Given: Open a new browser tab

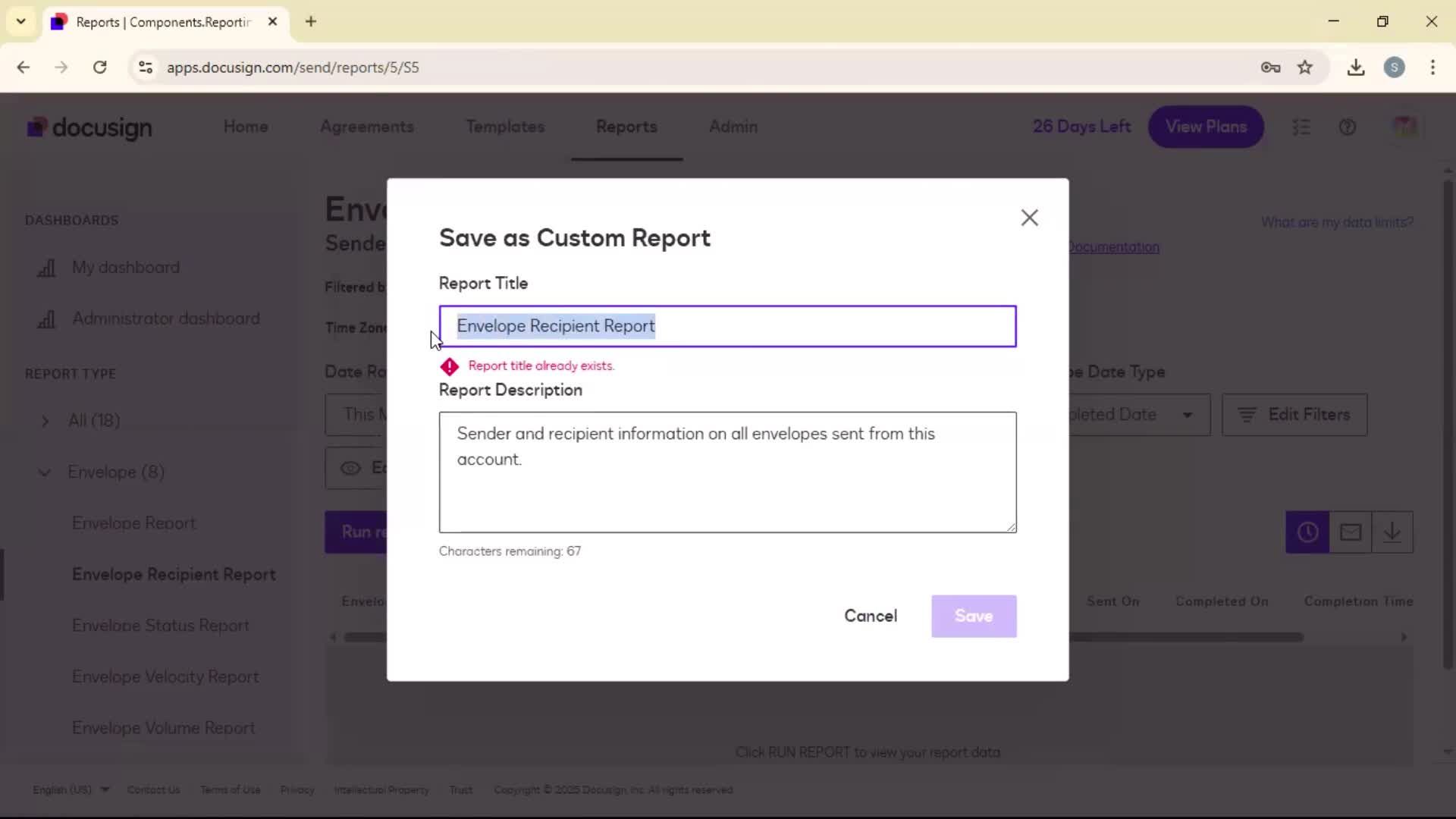Looking at the screenshot, I should point(311,21).
